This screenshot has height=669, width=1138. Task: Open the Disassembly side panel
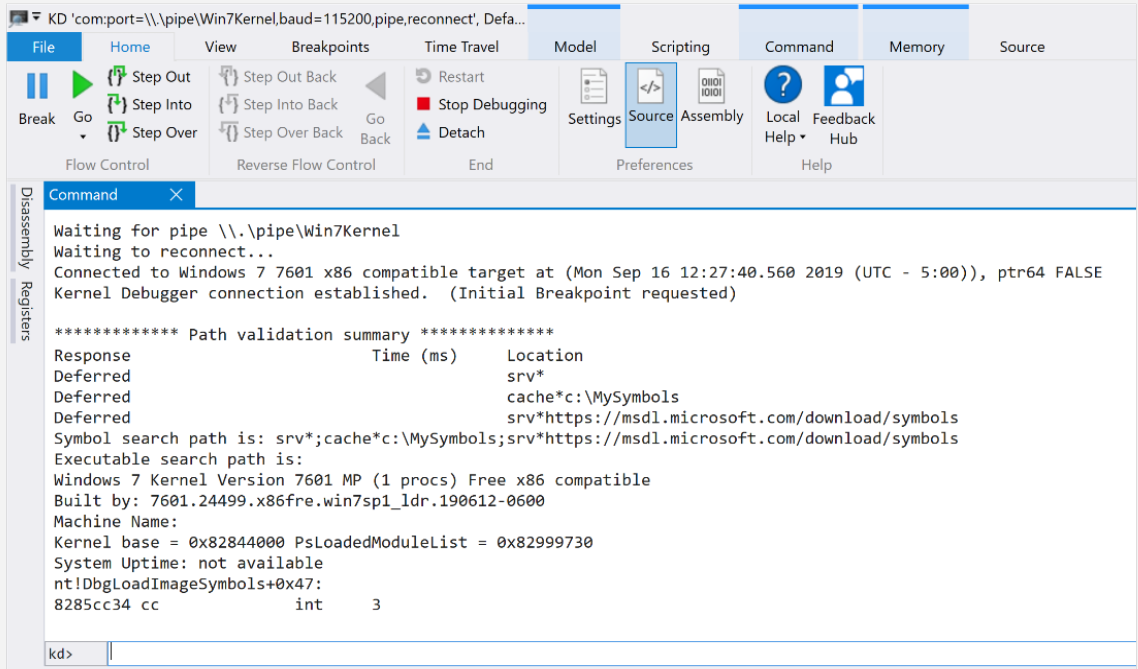pyautogui.click(x=26, y=227)
